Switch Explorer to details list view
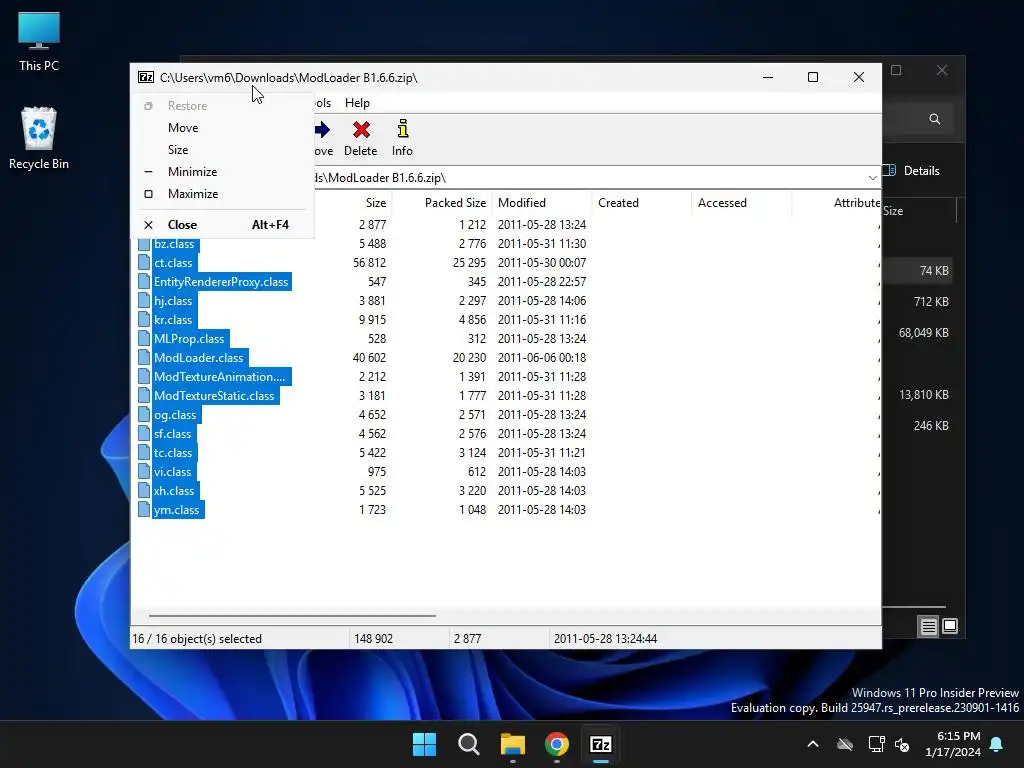Screen dimensions: 1024x768 coord(928,626)
